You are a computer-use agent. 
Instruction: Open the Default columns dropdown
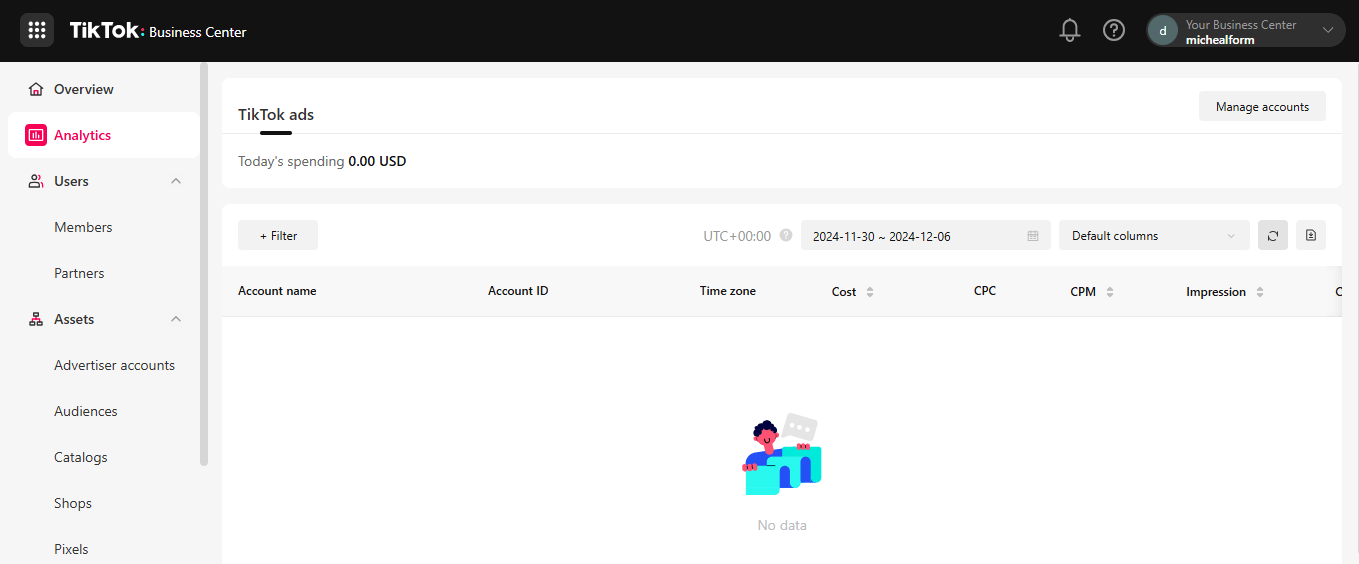(1154, 236)
